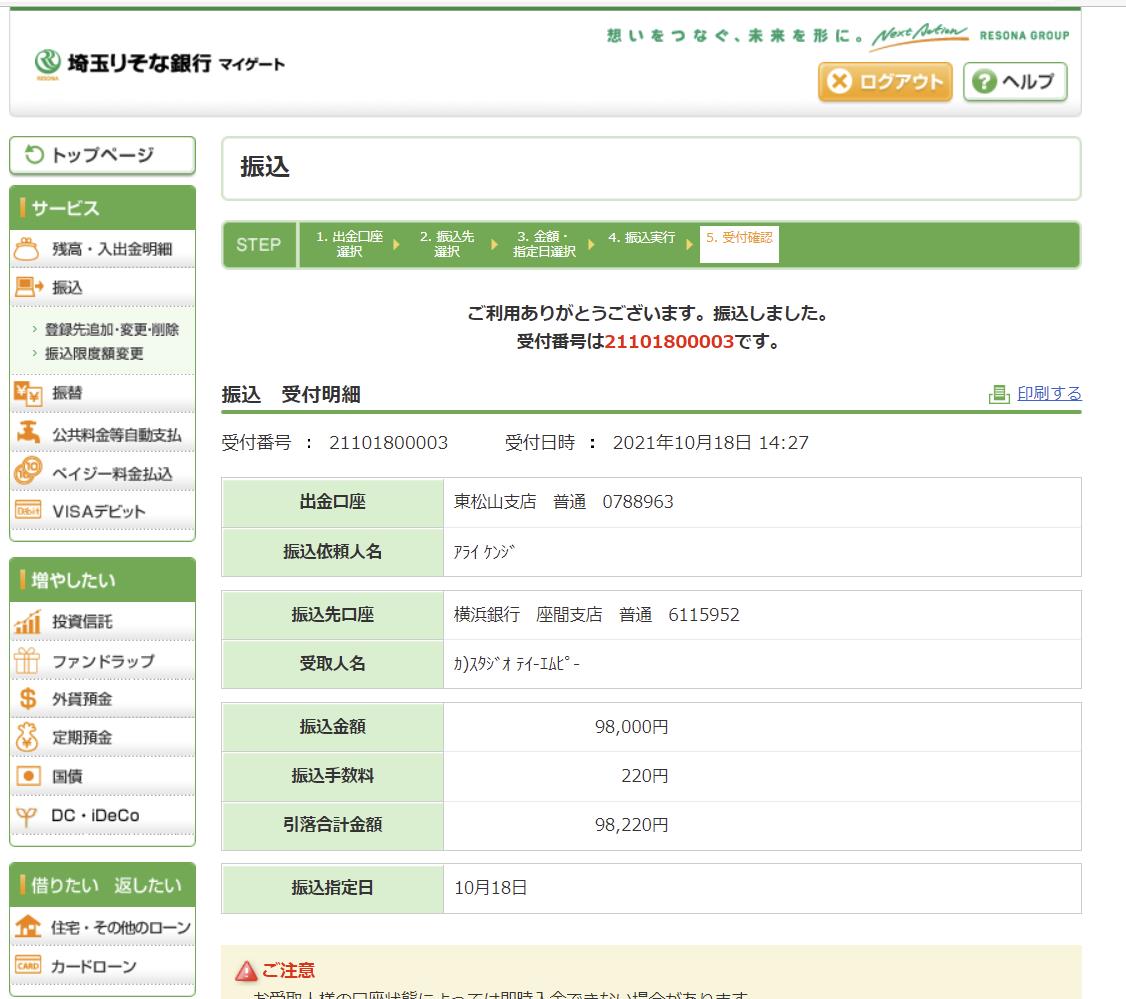The width and height of the screenshot is (1126, 999).
Task: Click the 増やしたい section header
Action: pos(103,580)
